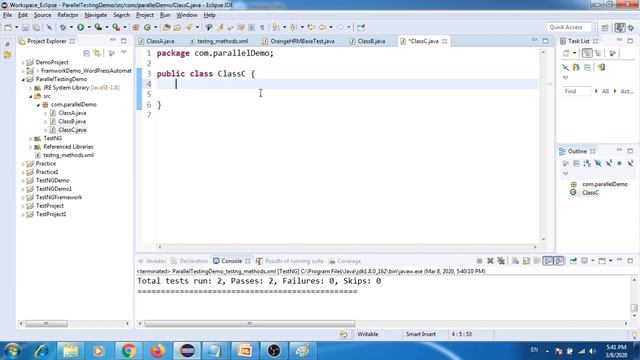Toggle Categorized view in Task List
The width and height of the screenshot is (640, 360).
(587, 53)
